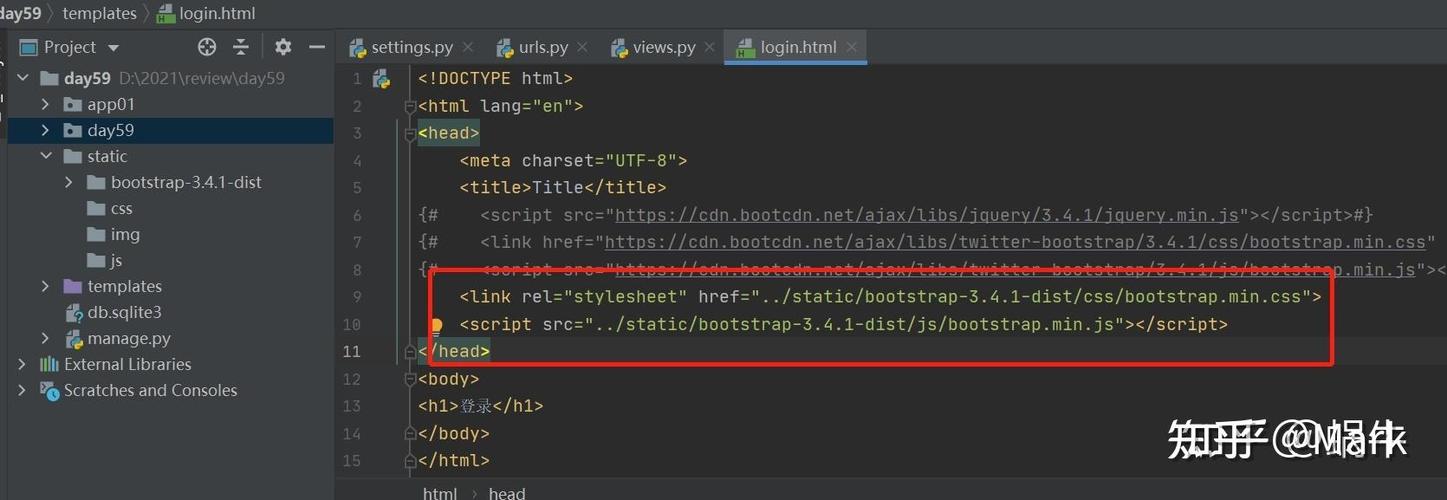Fold the html tag on line 2

coord(410,106)
